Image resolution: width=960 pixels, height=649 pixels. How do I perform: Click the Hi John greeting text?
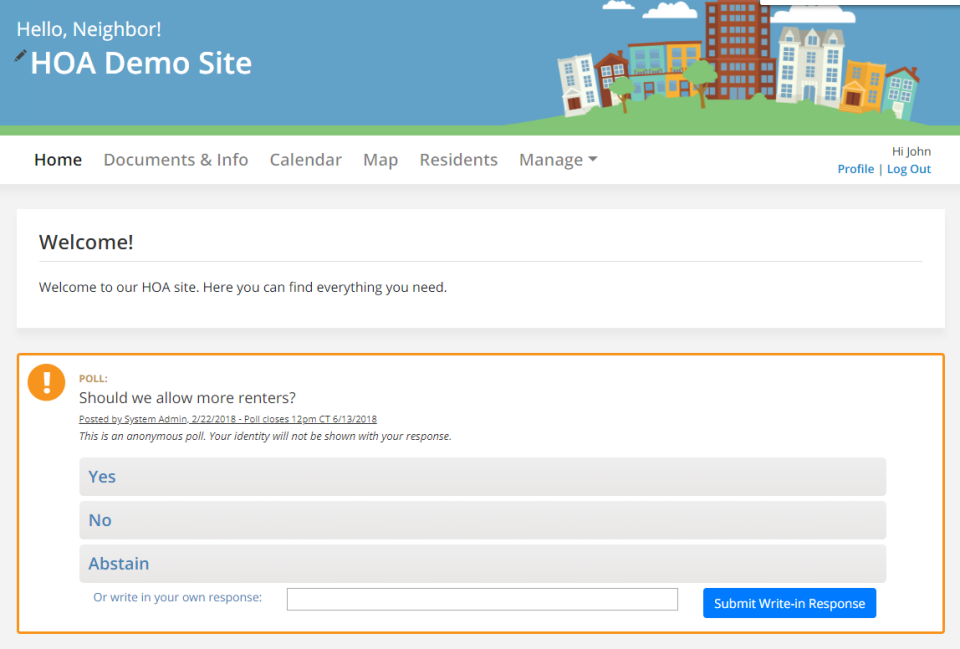pos(911,150)
